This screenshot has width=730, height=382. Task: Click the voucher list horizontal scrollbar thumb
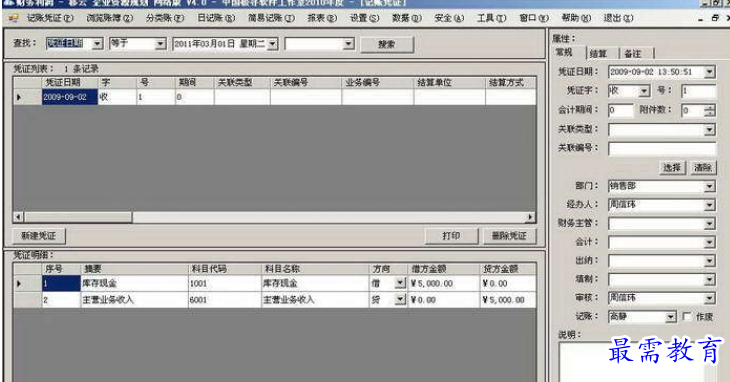[x=78, y=217]
